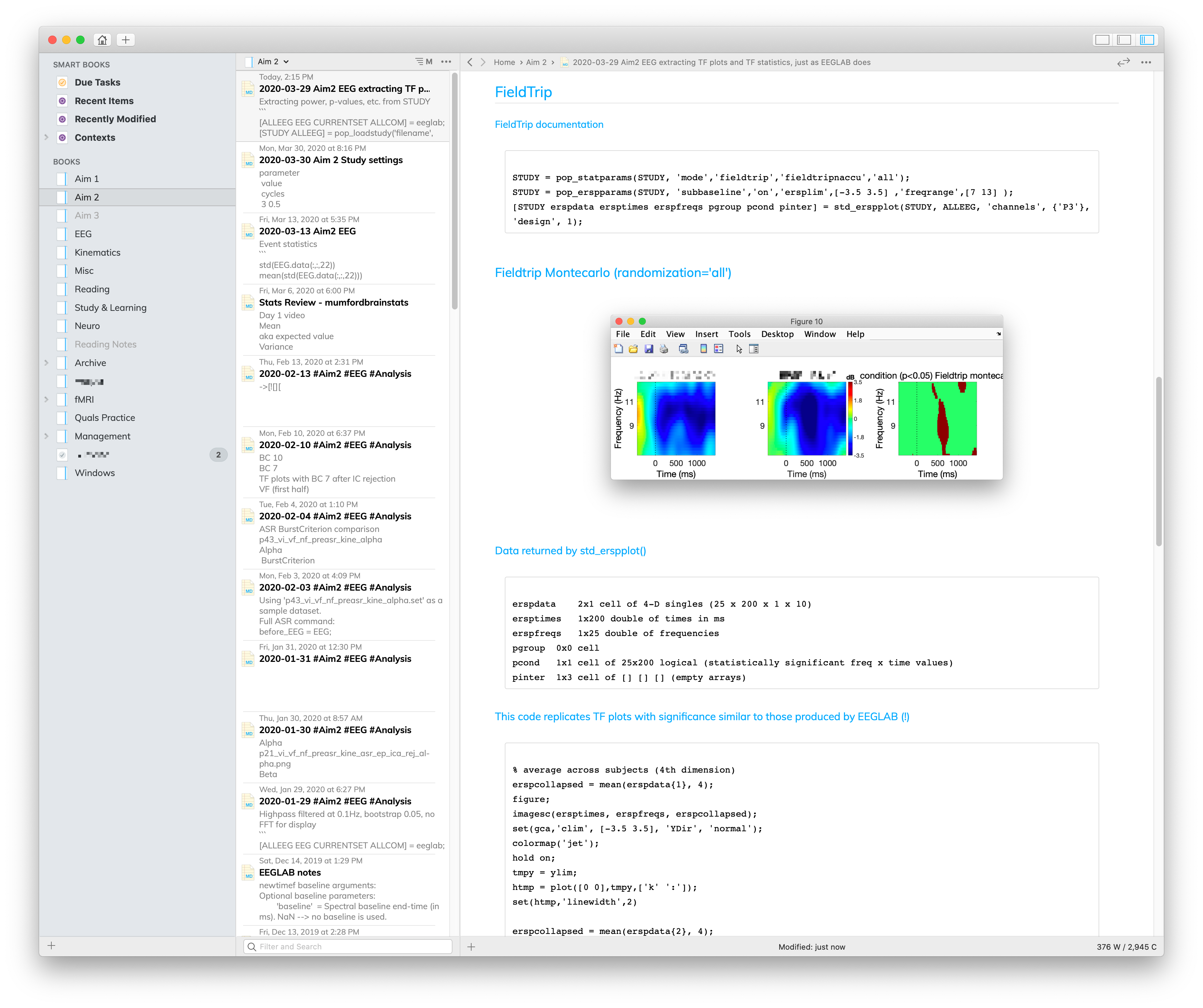Expand the fMRI book
The image size is (1203, 1008).
click(x=46, y=399)
